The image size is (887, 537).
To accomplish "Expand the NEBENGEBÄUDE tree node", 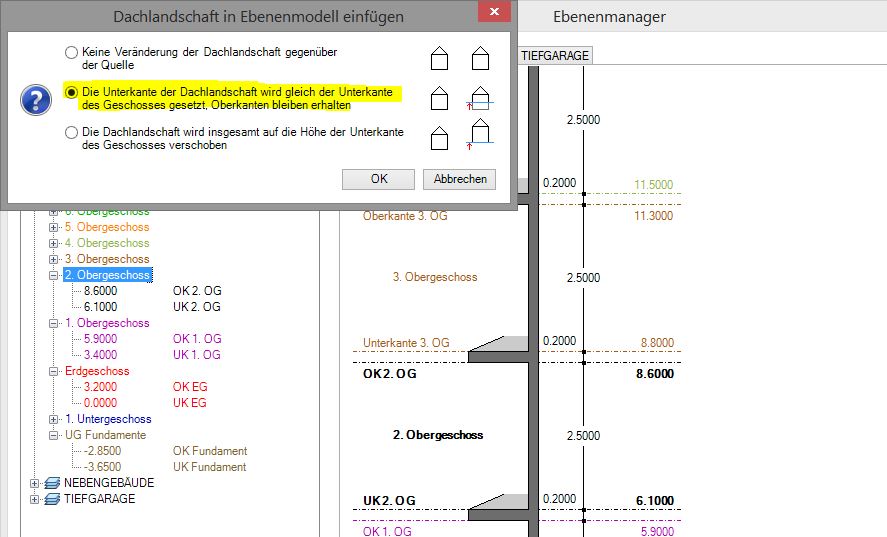I will 37,483.
